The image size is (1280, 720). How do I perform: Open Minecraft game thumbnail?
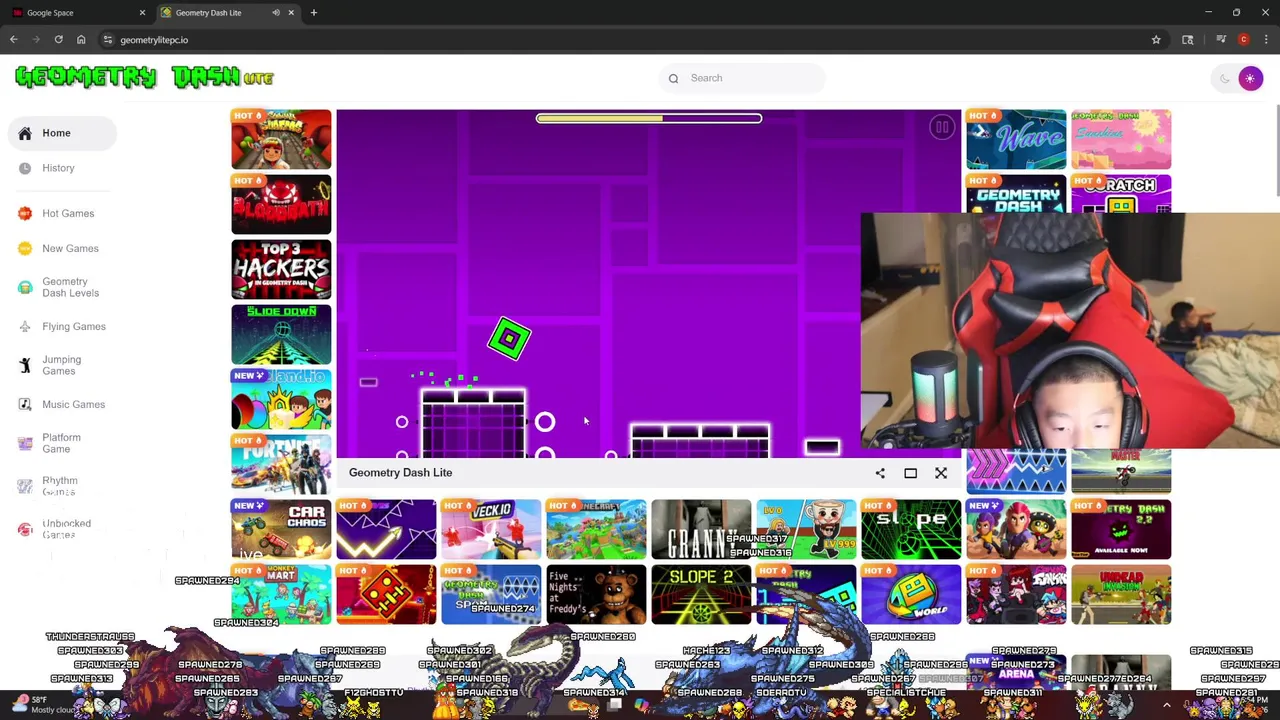(596, 529)
